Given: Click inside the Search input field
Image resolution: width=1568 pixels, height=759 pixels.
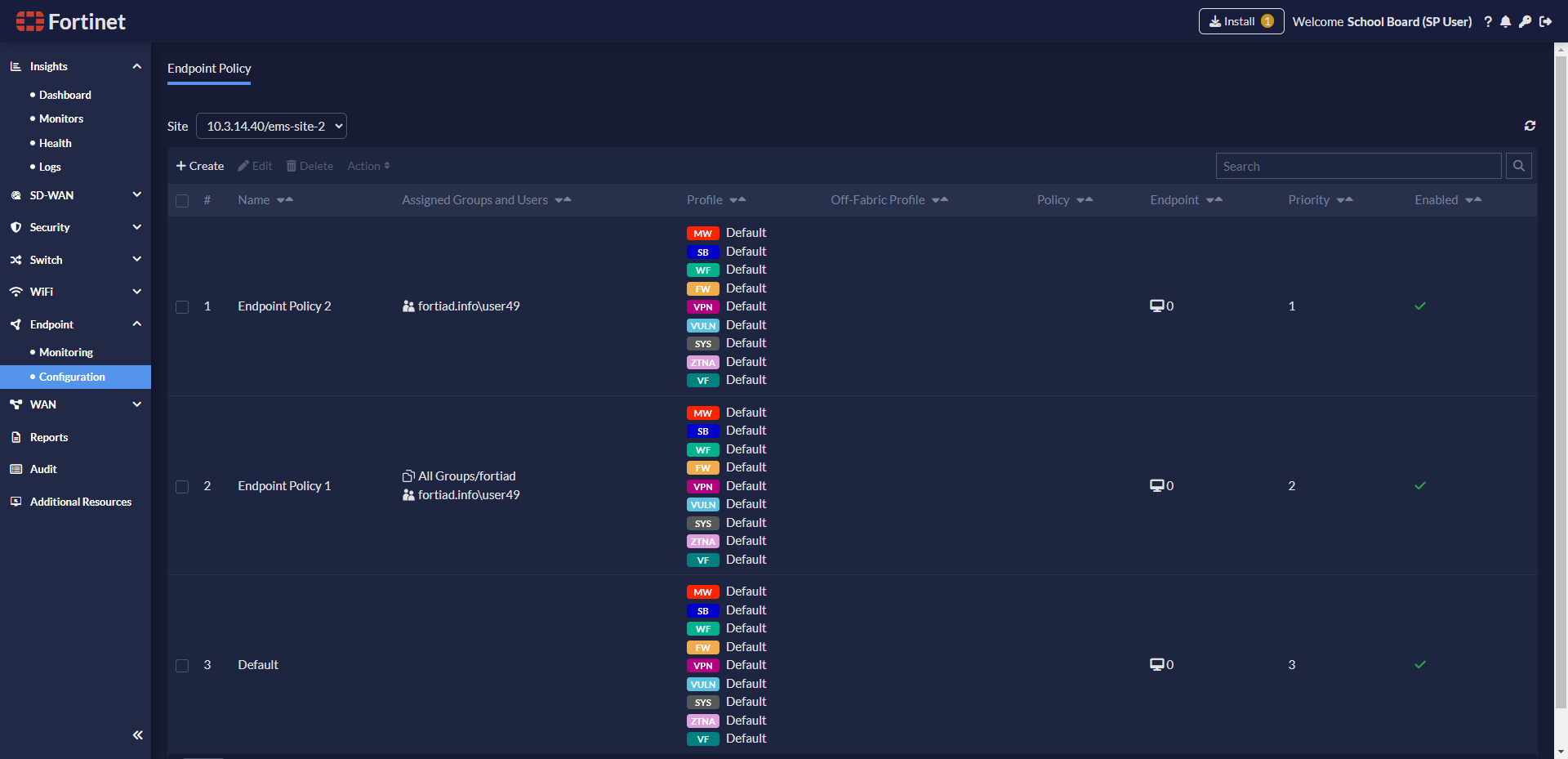Looking at the screenshot, I should pyautogui.click(x=1358, y=166).
